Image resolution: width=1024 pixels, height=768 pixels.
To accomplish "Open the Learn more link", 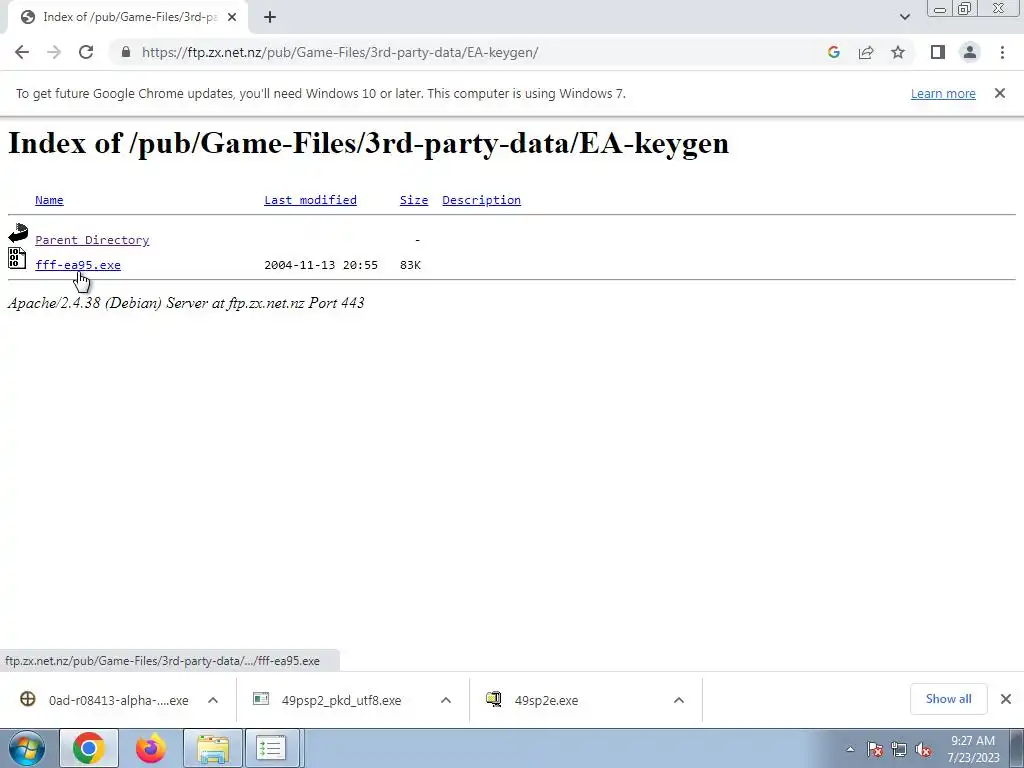I will pyautogui.click(x=943, y=93).
